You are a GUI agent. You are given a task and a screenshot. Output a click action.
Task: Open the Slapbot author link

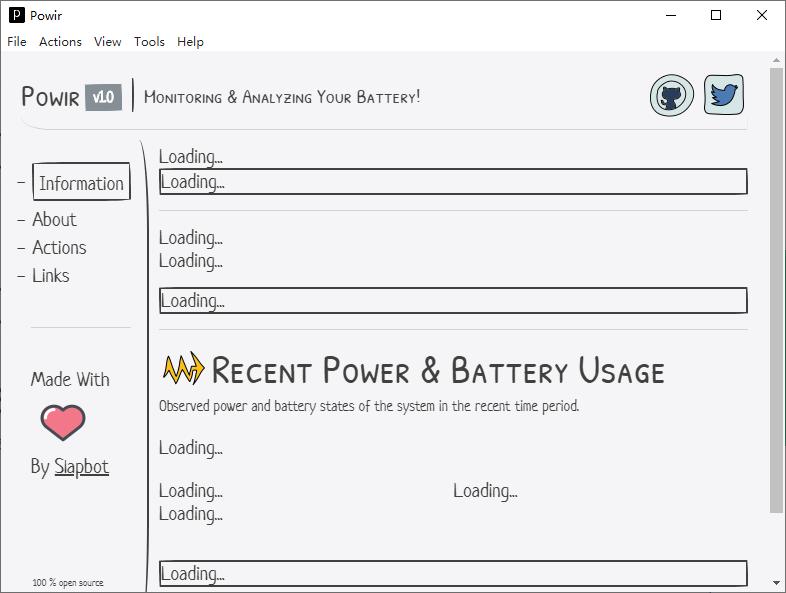(x=81, y=467)
